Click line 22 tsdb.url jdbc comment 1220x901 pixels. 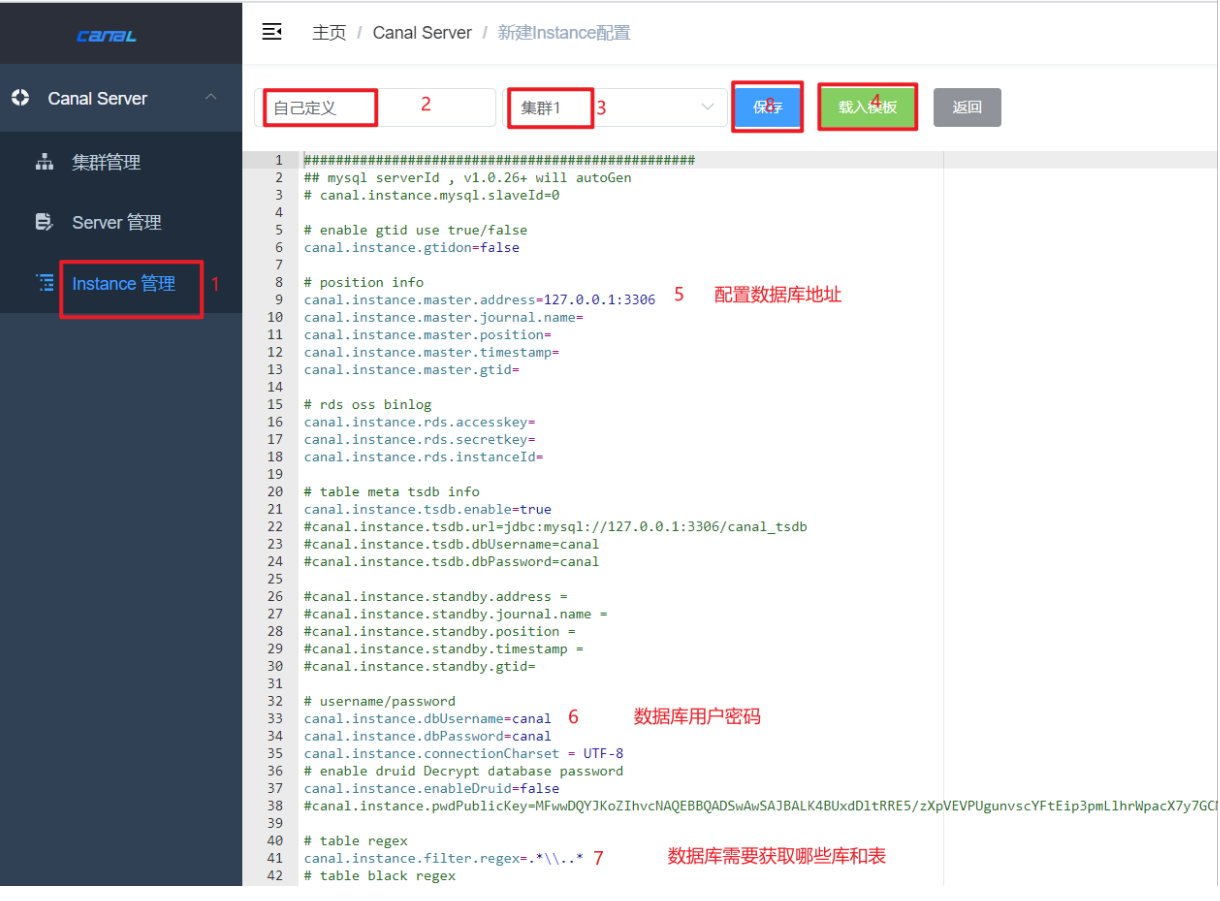pyautogui.click(x=556, y=527)
